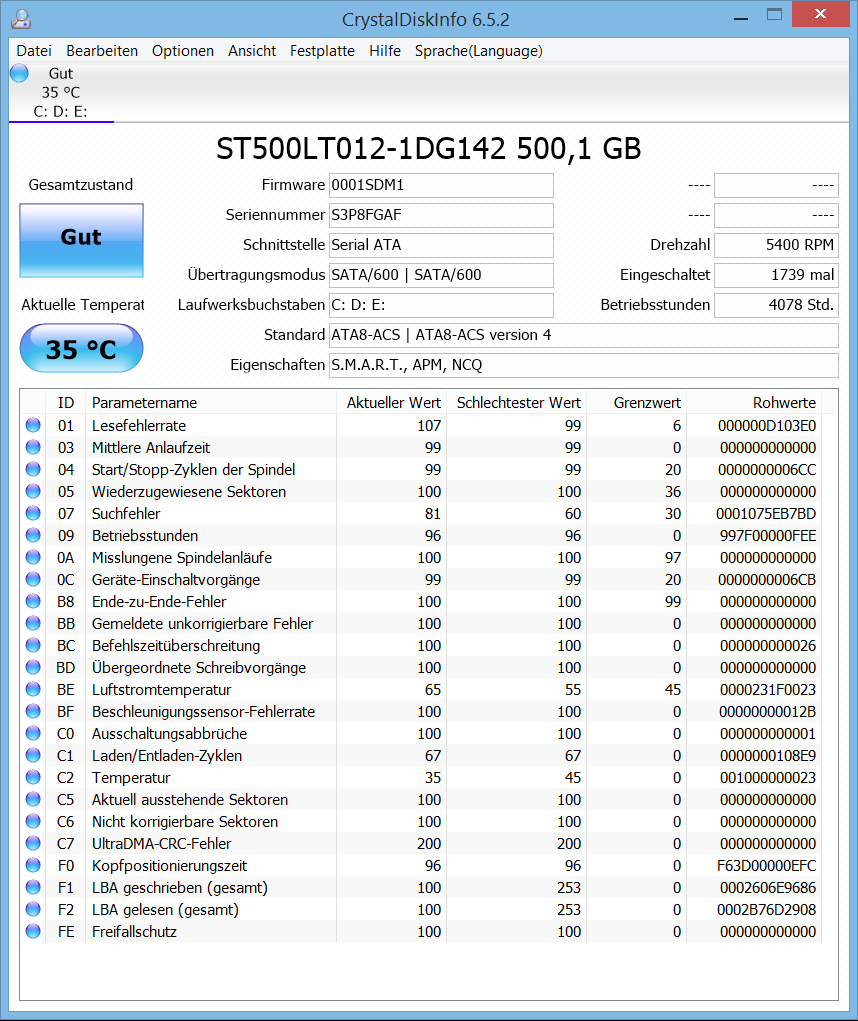The image size is (858, 1021).
Task: Click the CrystalDiskInfo title bar app icon
Action: click(21, 19)
